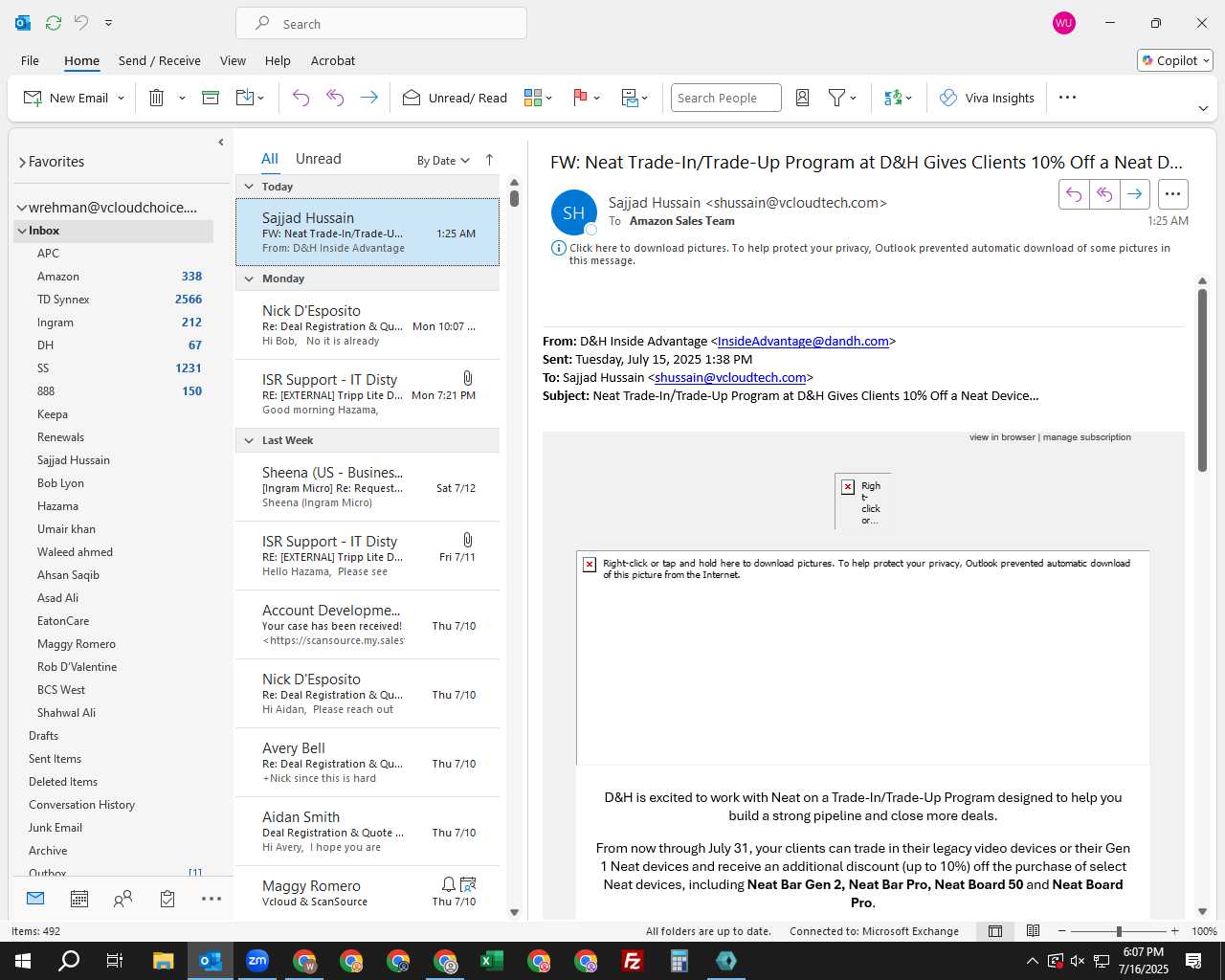Click the red Follow Up flag icon
This screenshot has width=1225, height=980.
coord(580,98)
